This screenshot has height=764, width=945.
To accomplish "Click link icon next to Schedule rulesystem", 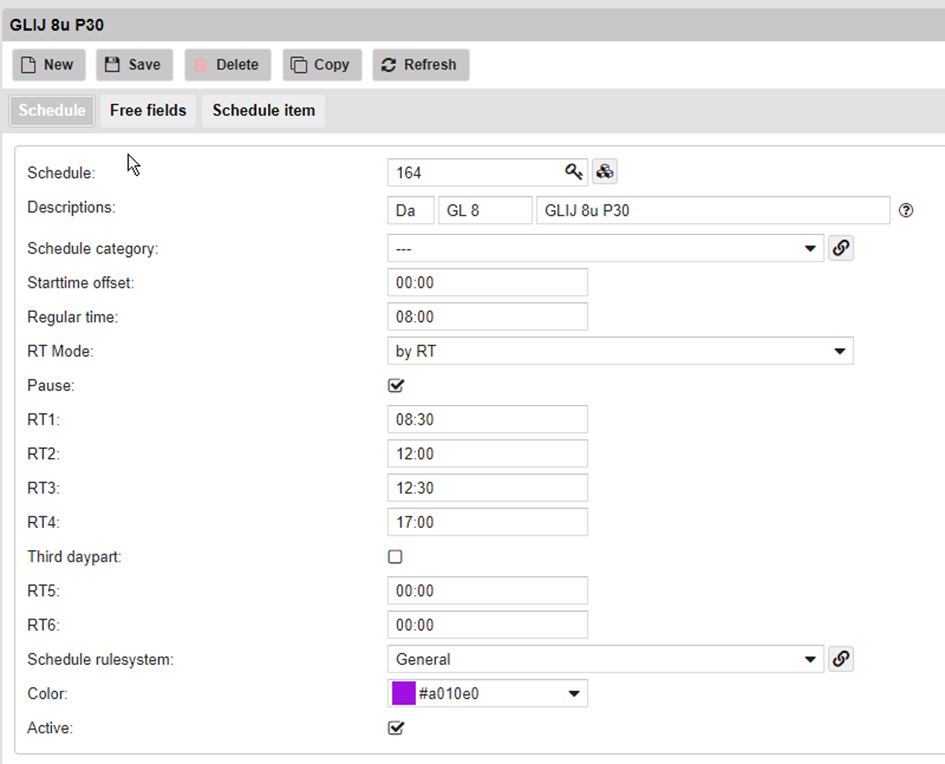I will pos(841,659).
